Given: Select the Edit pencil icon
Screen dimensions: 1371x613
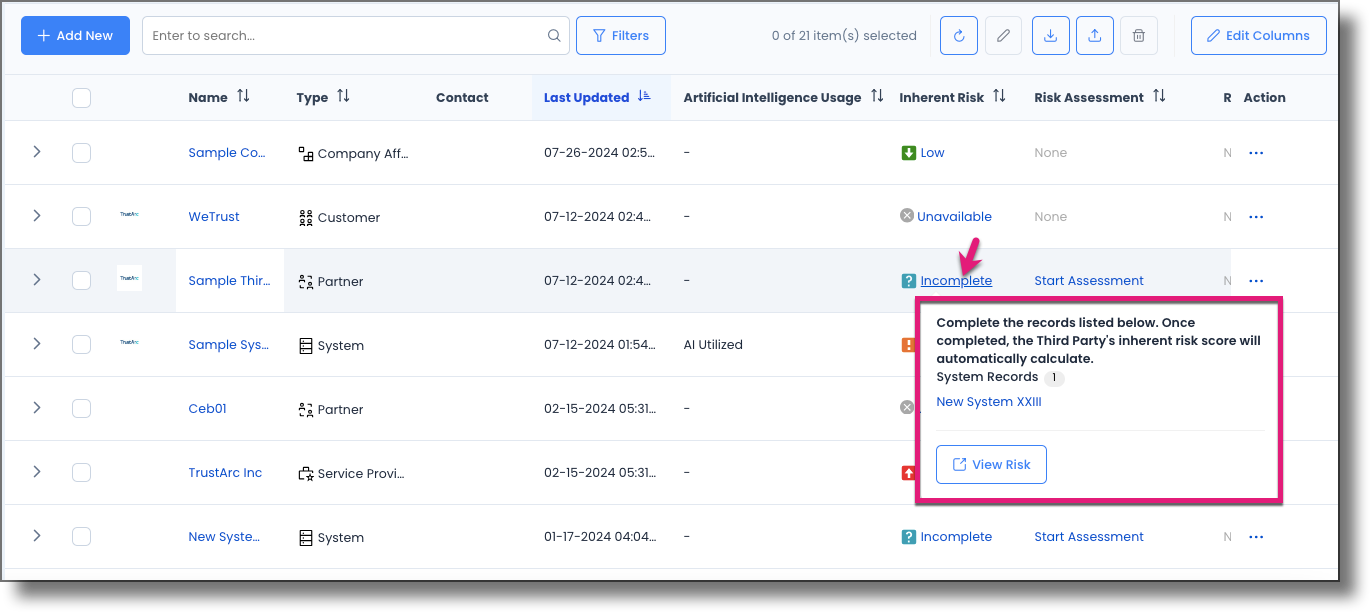Looking at the screenshot, I should (x=1003, y=35).
